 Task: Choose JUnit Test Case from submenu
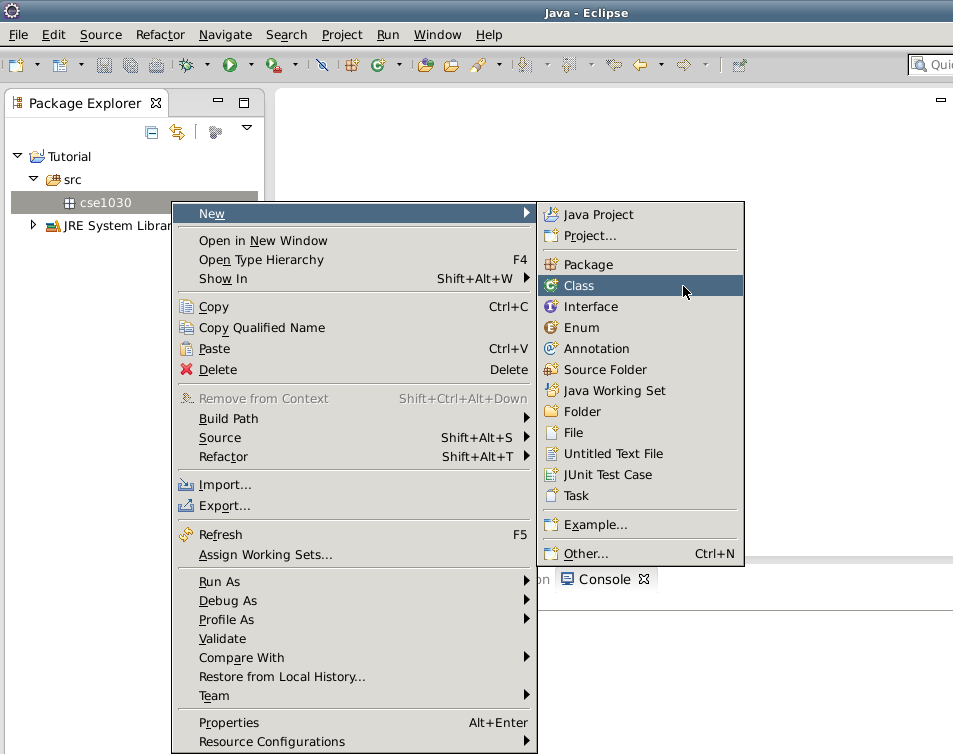point(641,475)
